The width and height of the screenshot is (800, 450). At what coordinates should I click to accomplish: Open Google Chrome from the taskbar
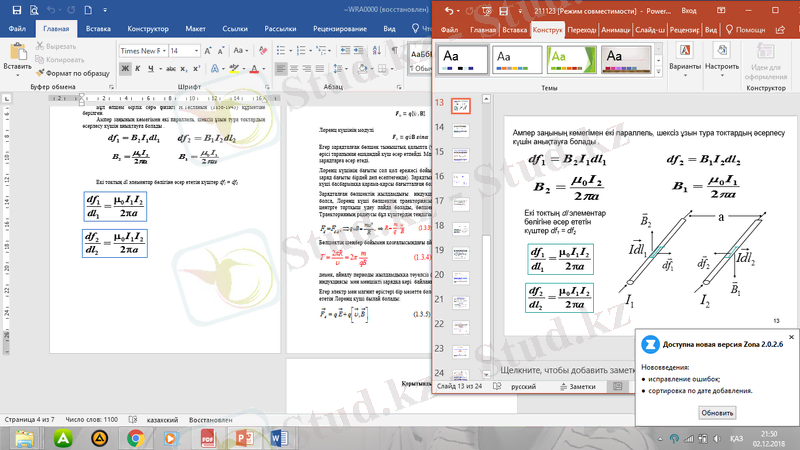pyautogui.click(x=134, y=437)
